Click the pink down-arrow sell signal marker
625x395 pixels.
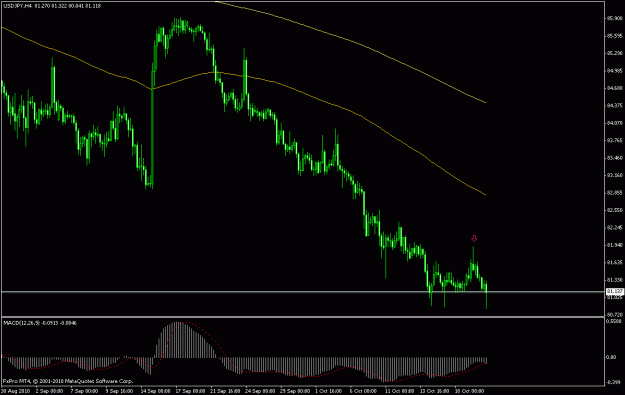(x=474, y=238)
